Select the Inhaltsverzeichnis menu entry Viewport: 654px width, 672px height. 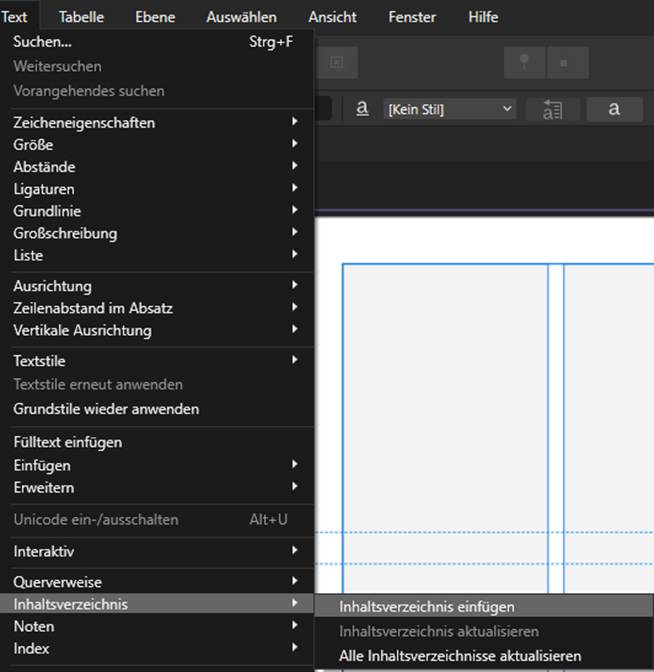tap(157, 604)
